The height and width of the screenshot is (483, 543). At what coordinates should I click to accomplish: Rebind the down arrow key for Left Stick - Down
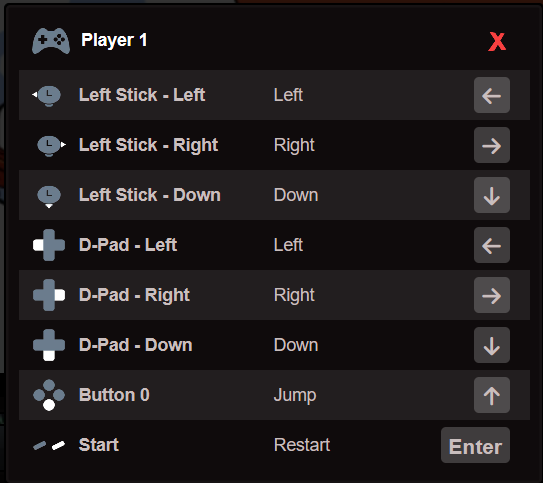[492, 195]
